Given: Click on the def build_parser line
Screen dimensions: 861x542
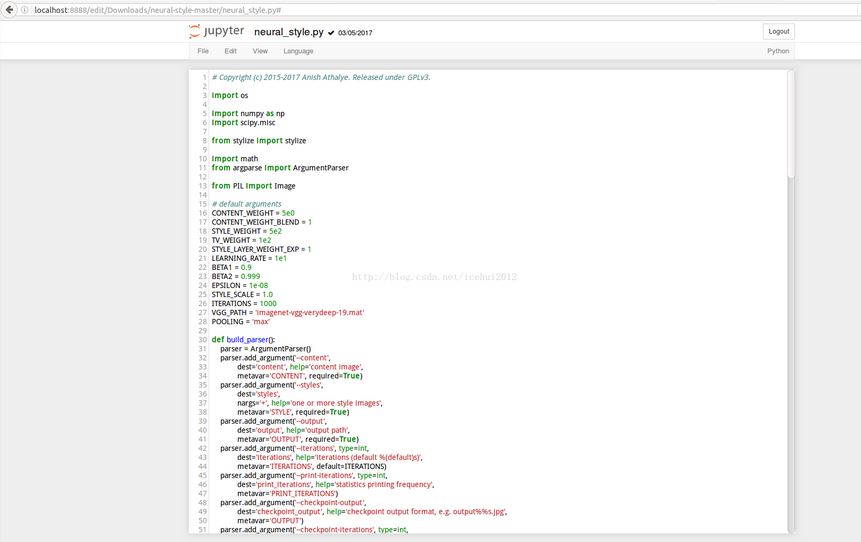Looking at the screenshot, I should [243, 340].
